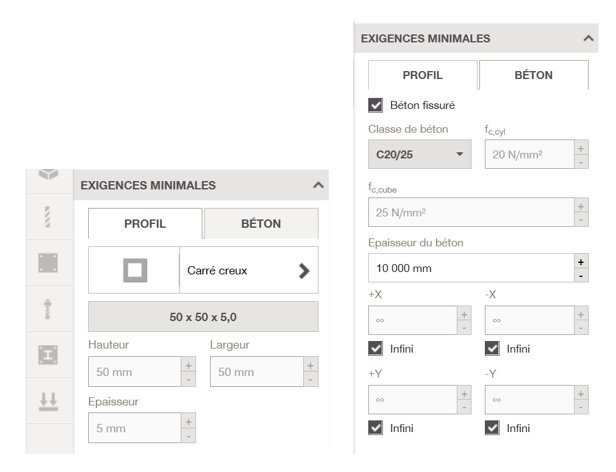This screenshot has height=472, width=616.
Task: Select the I-profile sidebar icon
Action: pos(48,355)
